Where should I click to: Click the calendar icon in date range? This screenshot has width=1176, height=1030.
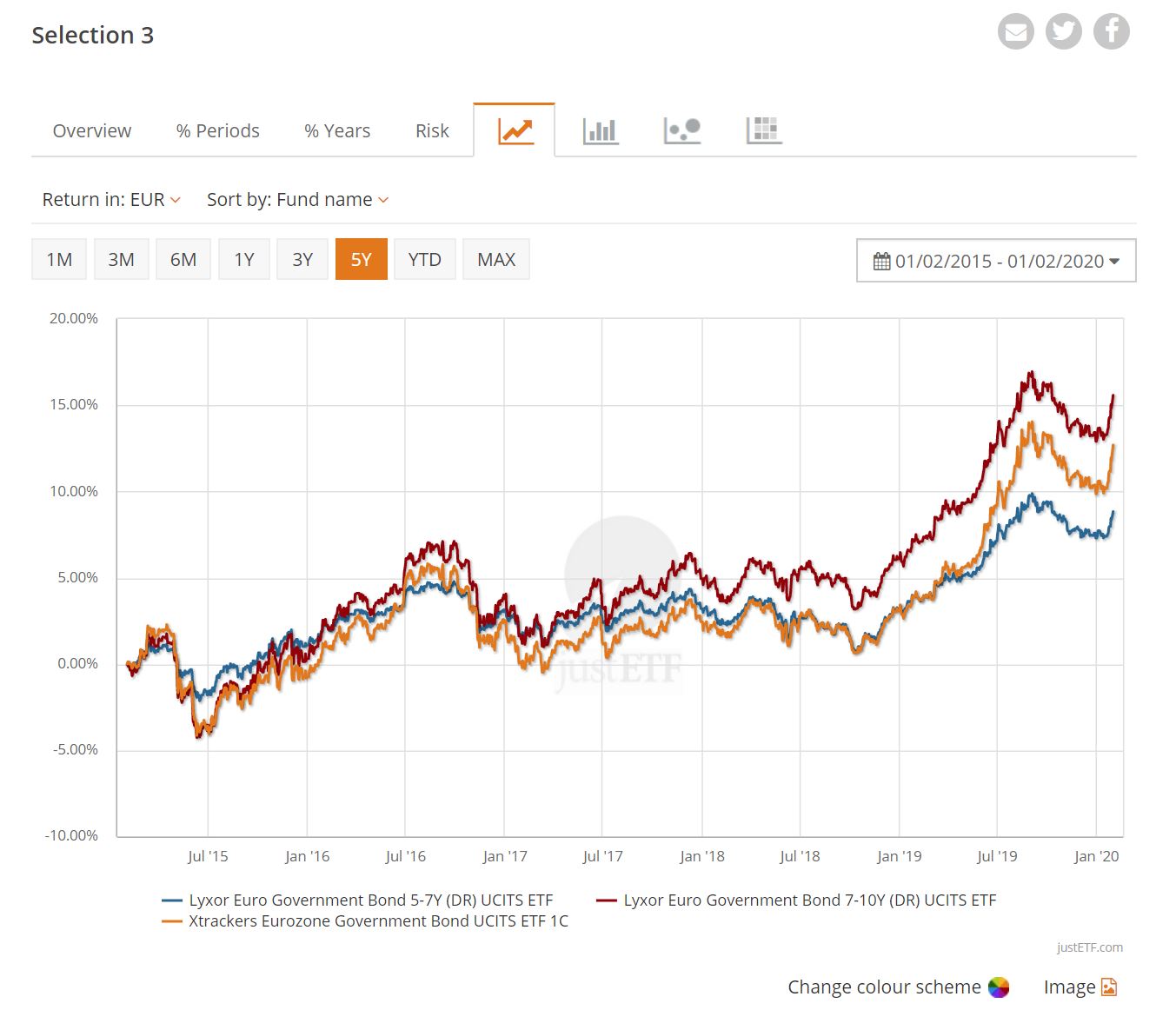coord(881,262)
